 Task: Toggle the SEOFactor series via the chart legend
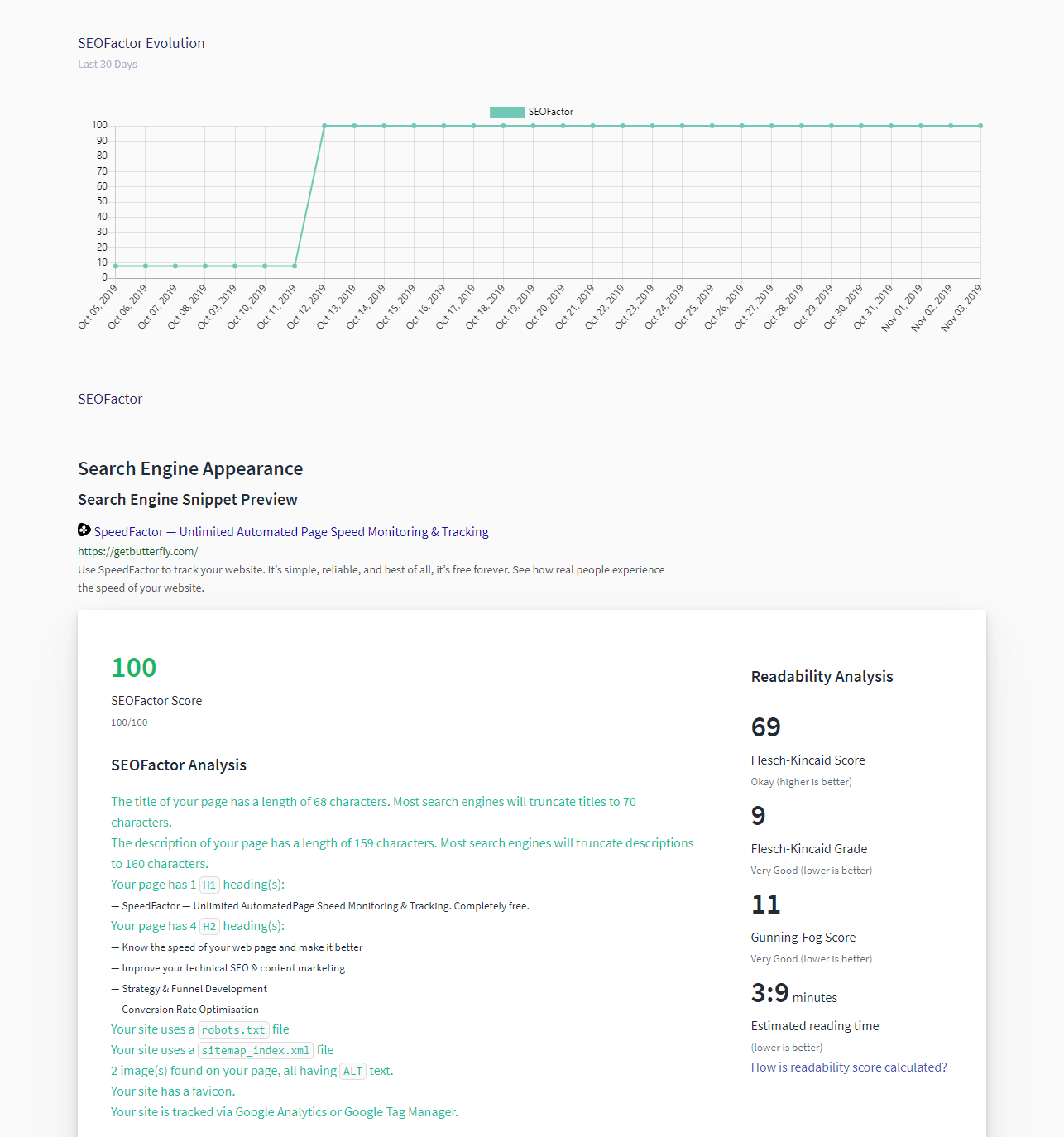(x=531, y=111)
